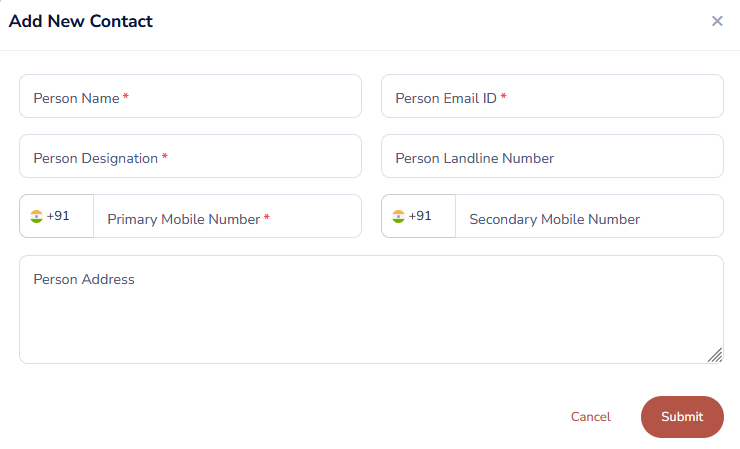This screenshot has width=740, height=449.
Task: Grab the Person Address resize handle
Action: pos(715,355)
